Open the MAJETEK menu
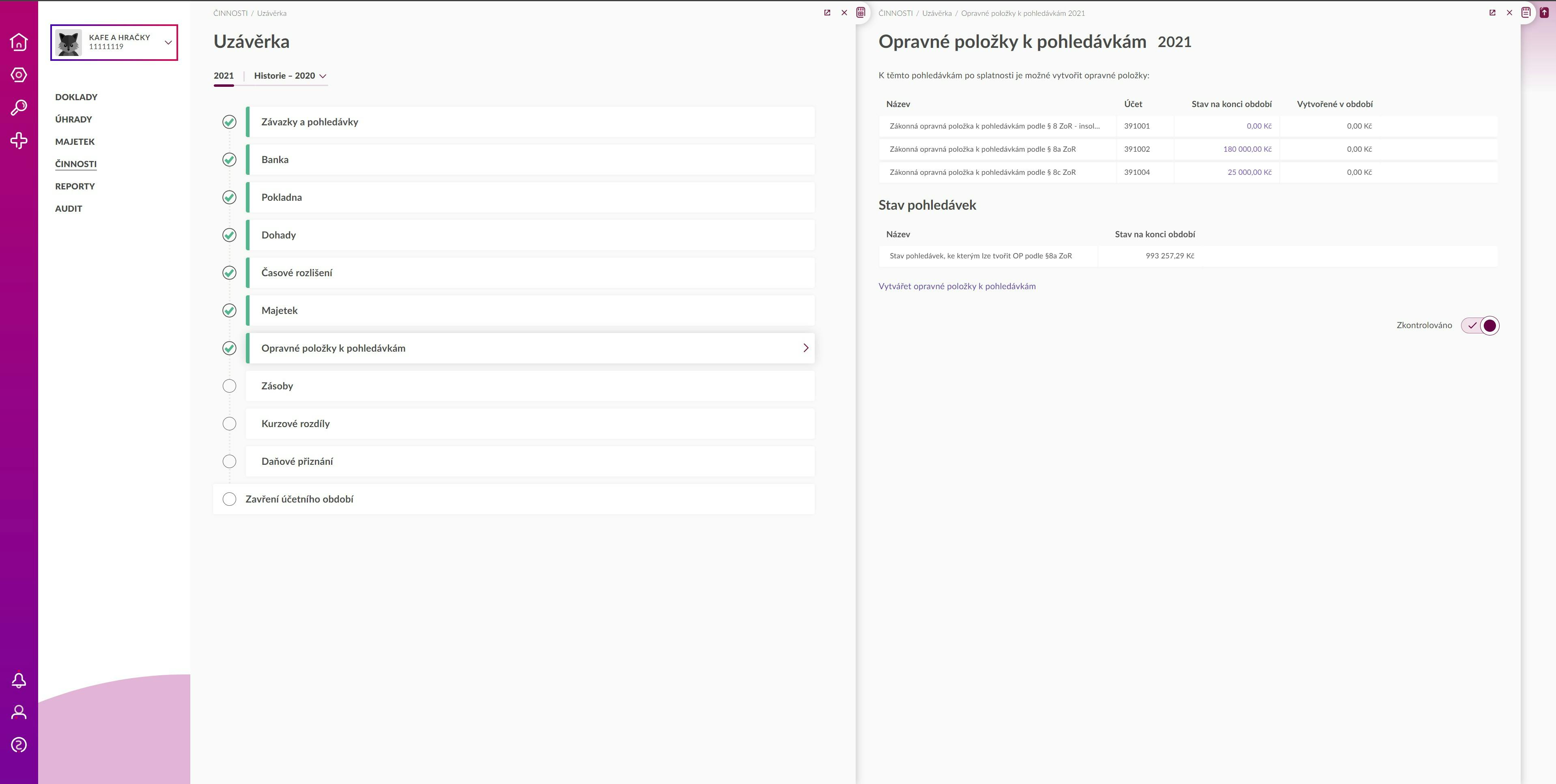Image resolution: width=1556 pixels, height=784 pixels. click(75, 142)
